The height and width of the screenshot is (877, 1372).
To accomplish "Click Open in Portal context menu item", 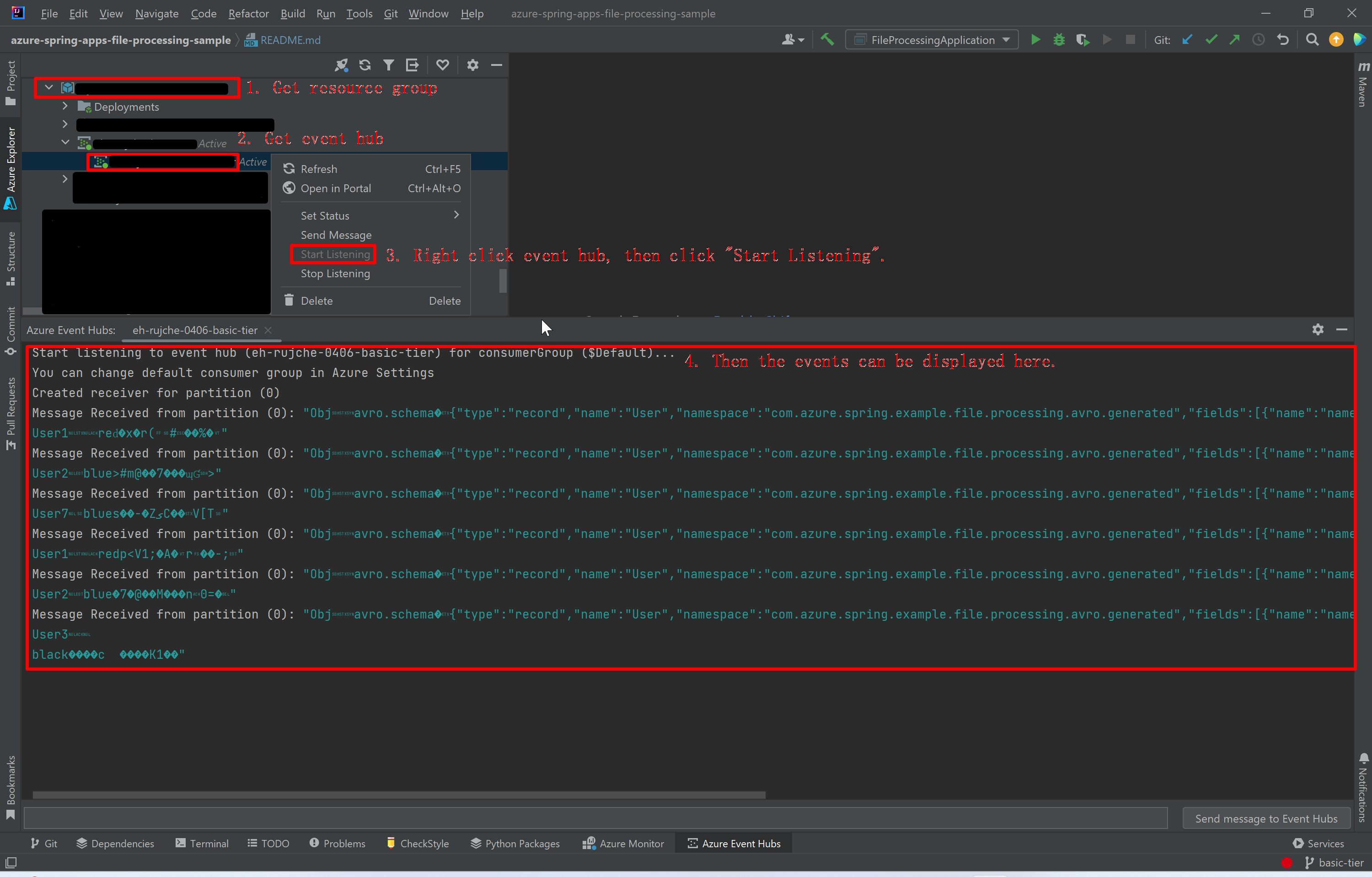I will pyautogui.click(x=335, y=188).
